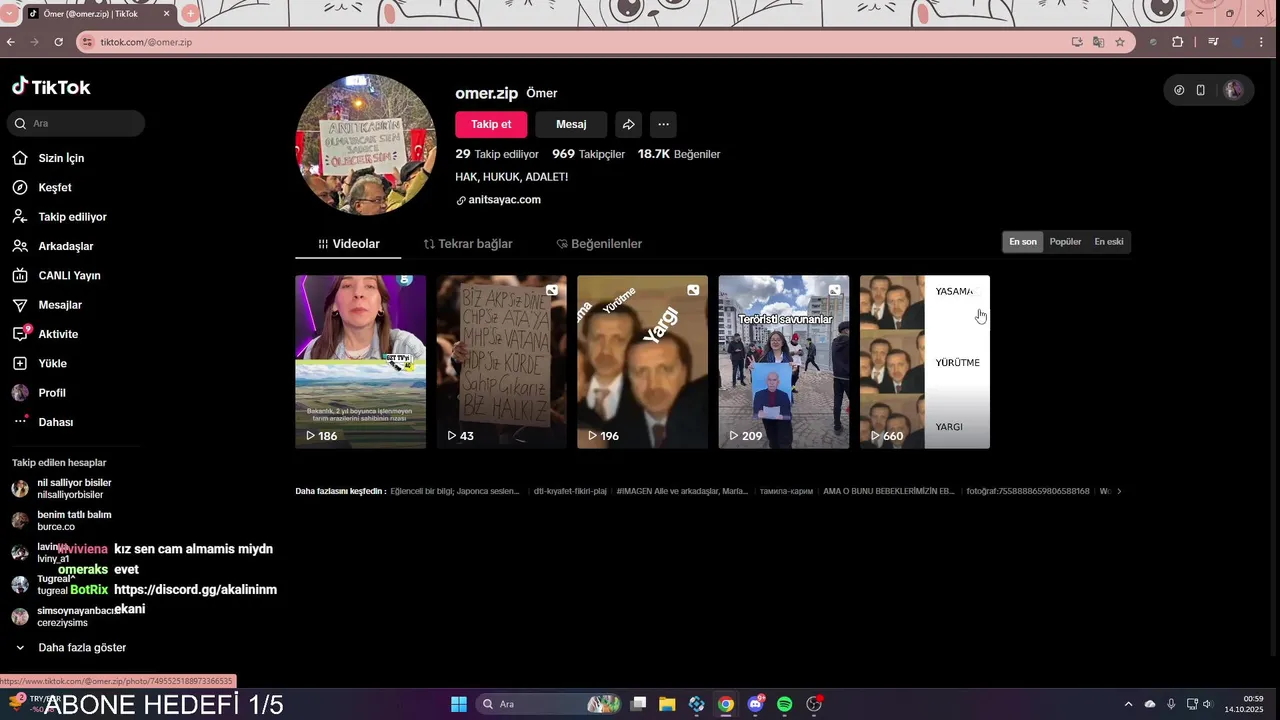
Task: Switch to the Videolar tab
Action: 349,244
